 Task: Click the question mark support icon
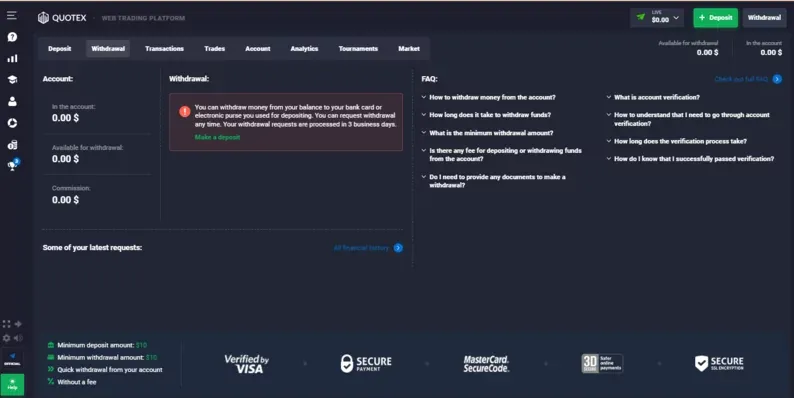pyautogui.click(x=12, y=37)
